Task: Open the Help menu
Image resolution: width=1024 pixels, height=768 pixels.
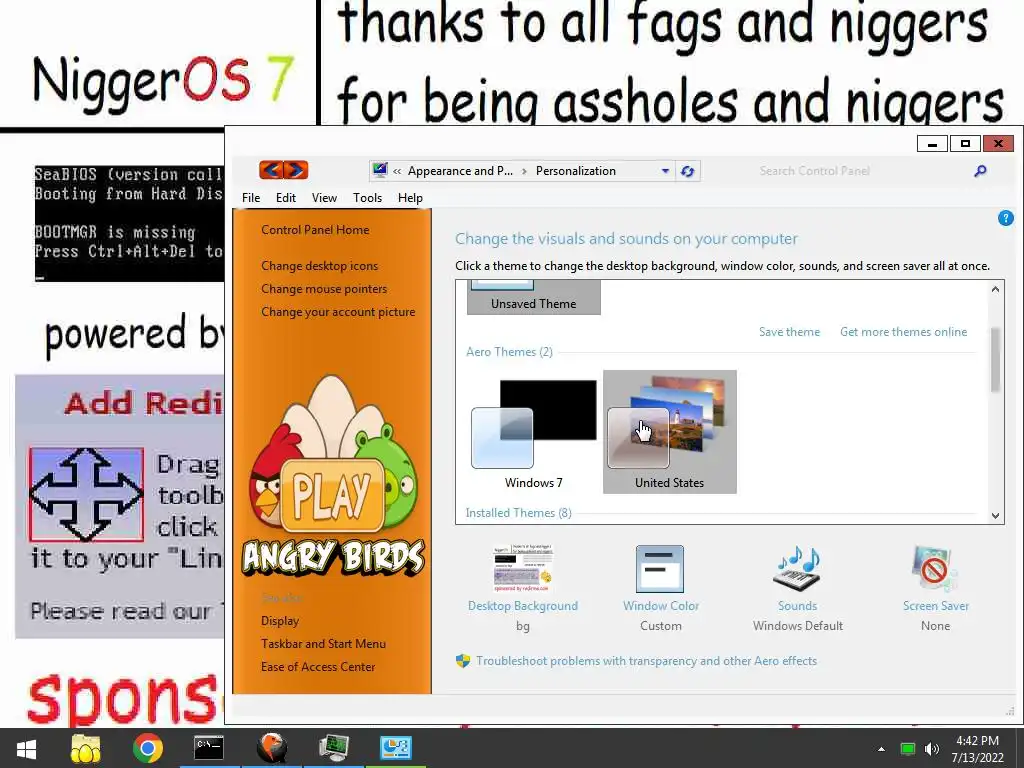Action: (410, 198)
